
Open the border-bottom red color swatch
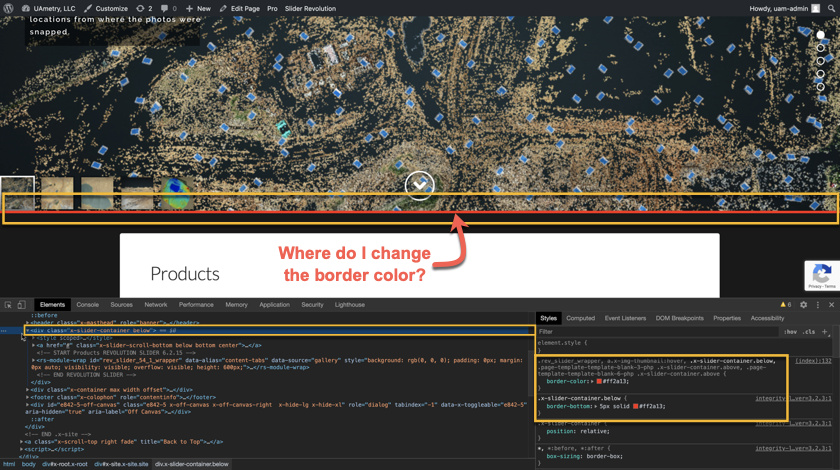[635, 406]
